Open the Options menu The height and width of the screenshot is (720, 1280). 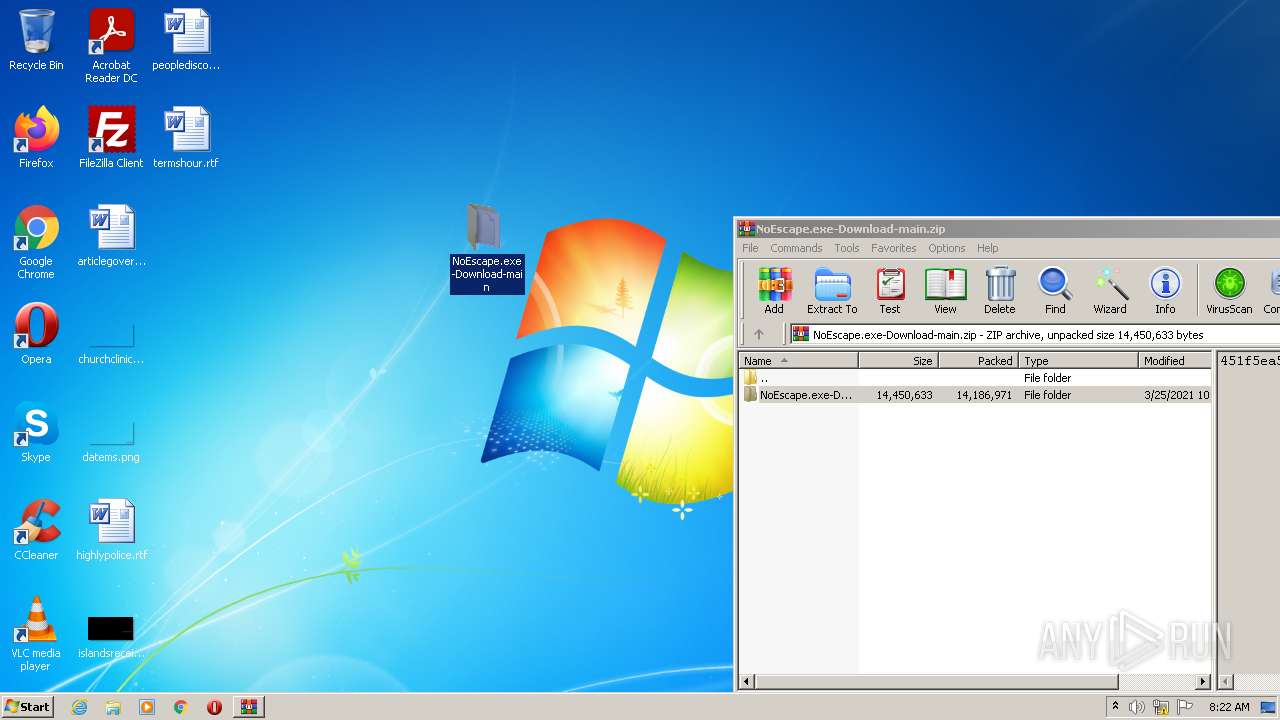946,248
